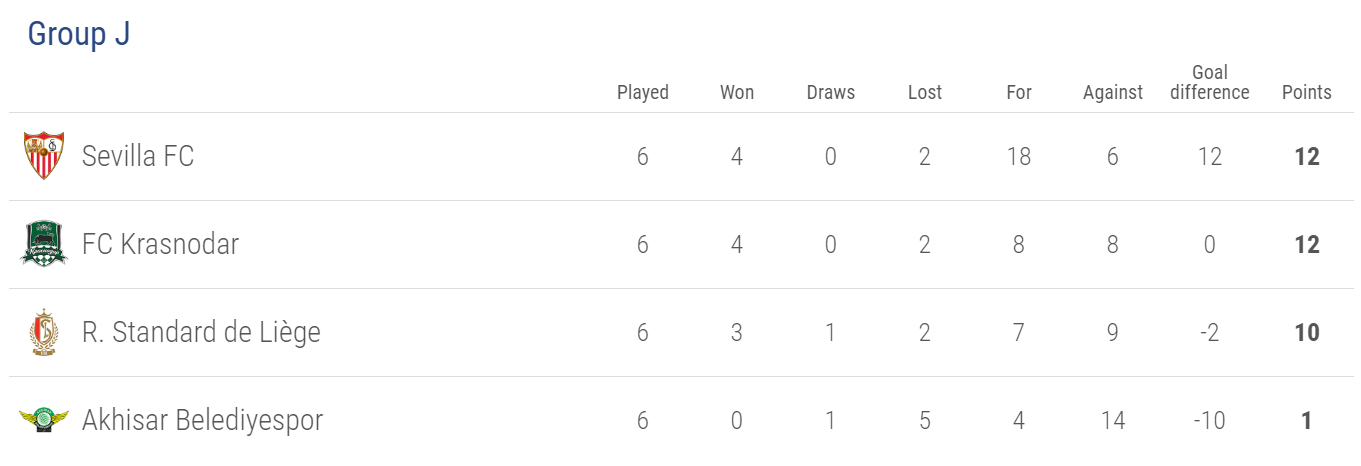
Task: Open the FC Krasnodar team link
Action: (x=160, y=244)
